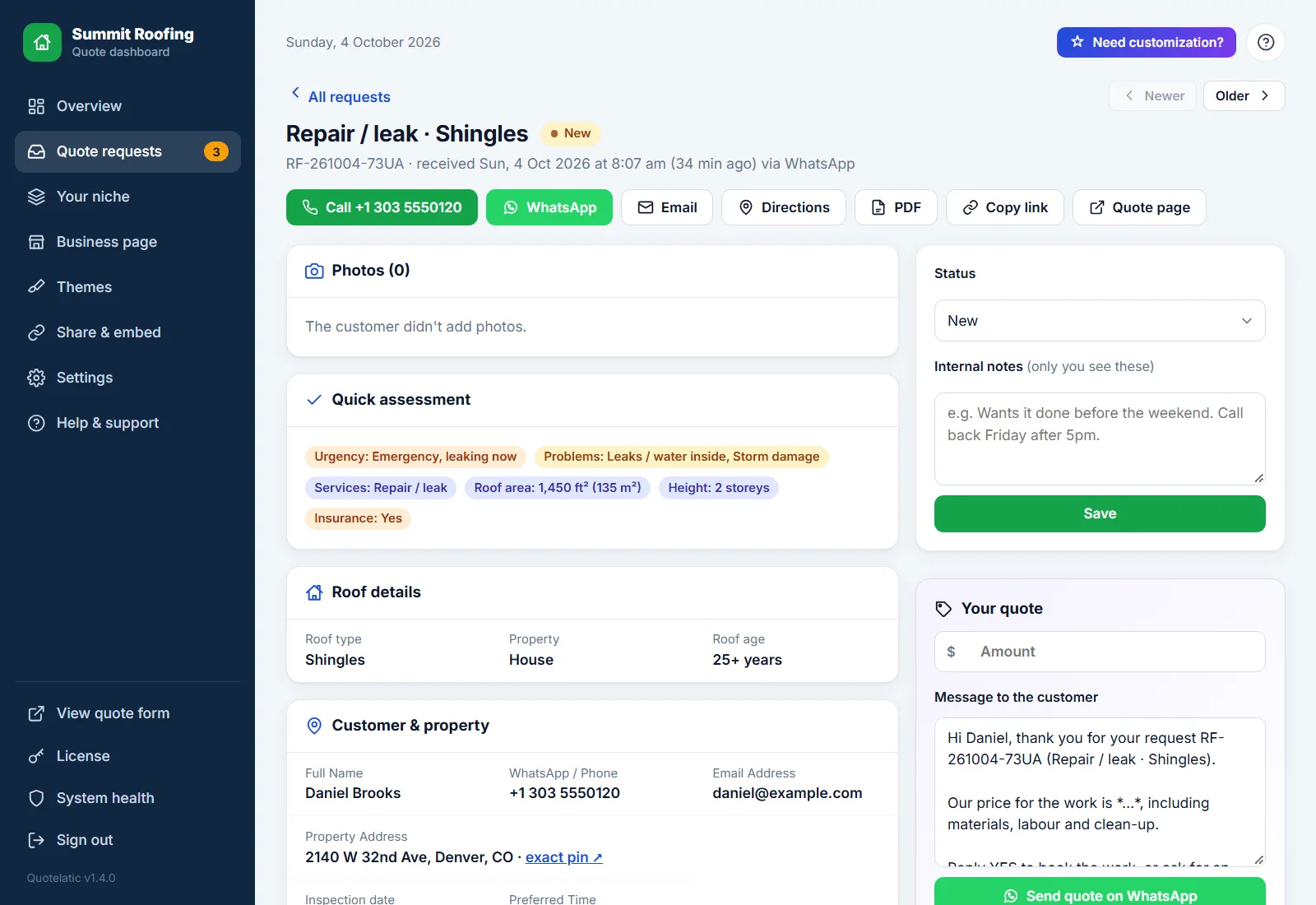Open System health in the sidebar
The height and width of the screenshot is (905, 1316).
point(127,798)
